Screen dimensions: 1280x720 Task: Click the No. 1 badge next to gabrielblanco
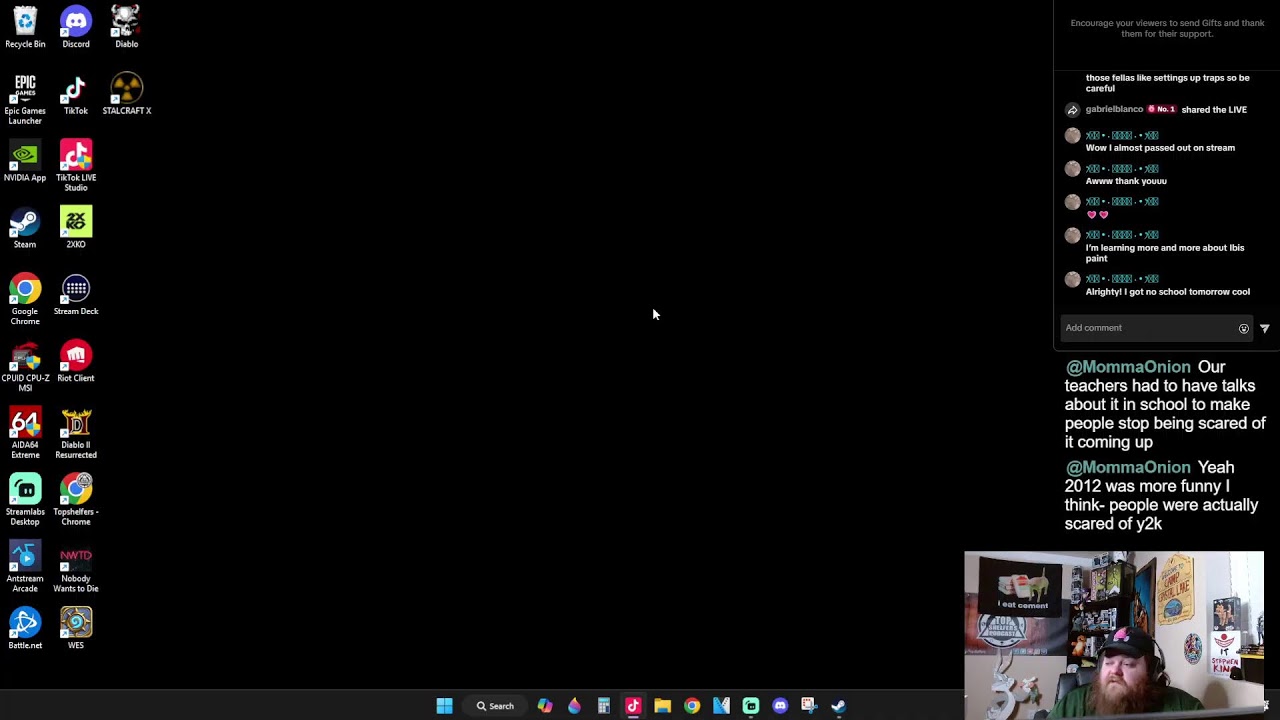tap(1161, 110)
